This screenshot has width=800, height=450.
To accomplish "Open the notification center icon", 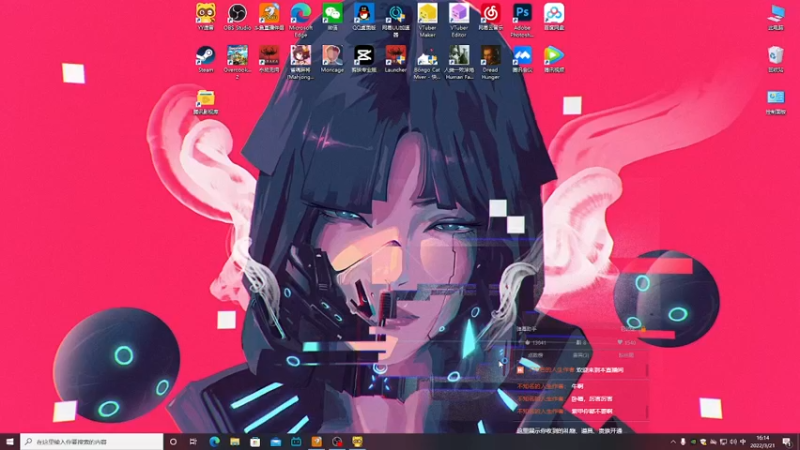I will coord(786,442).
